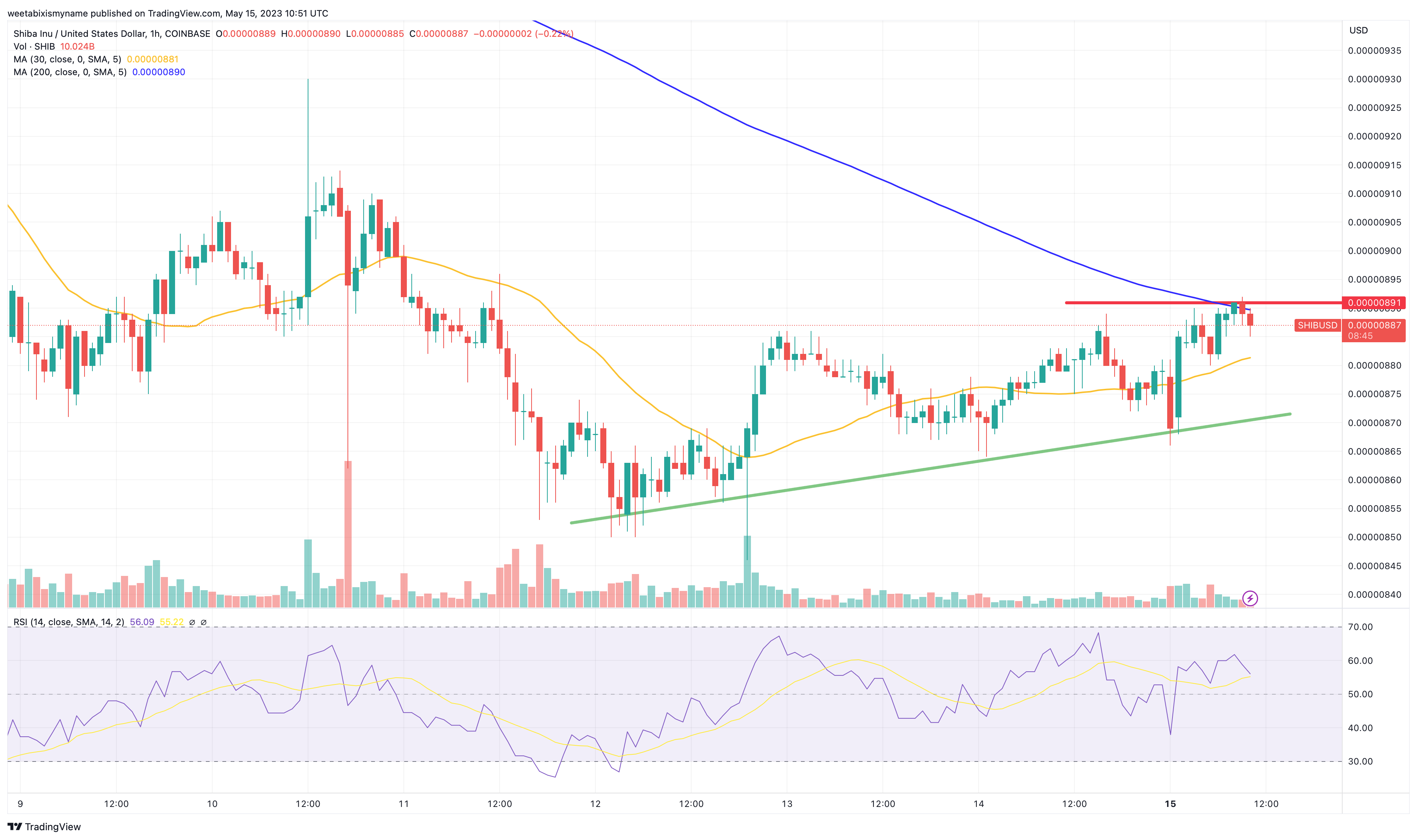
Task: Click the change value −0.00000002 (−0.22%)
Action: [x=523, y=33]
